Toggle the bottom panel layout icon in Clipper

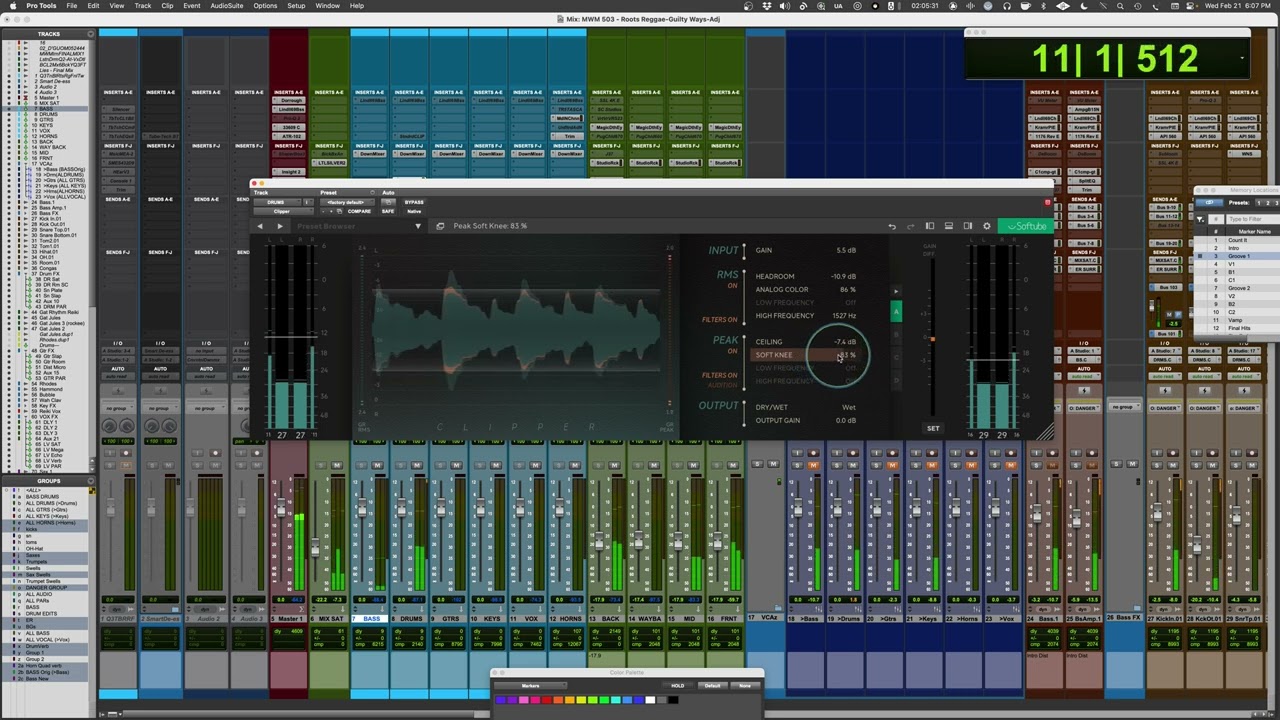tap(949, 226)
